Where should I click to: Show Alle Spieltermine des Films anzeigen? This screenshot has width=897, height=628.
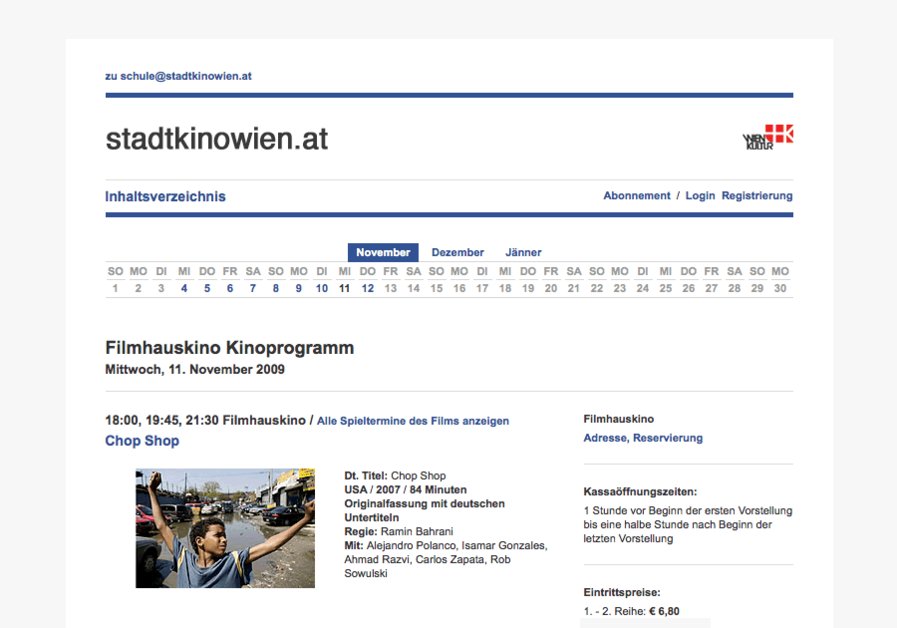click(x=413, y=421)
